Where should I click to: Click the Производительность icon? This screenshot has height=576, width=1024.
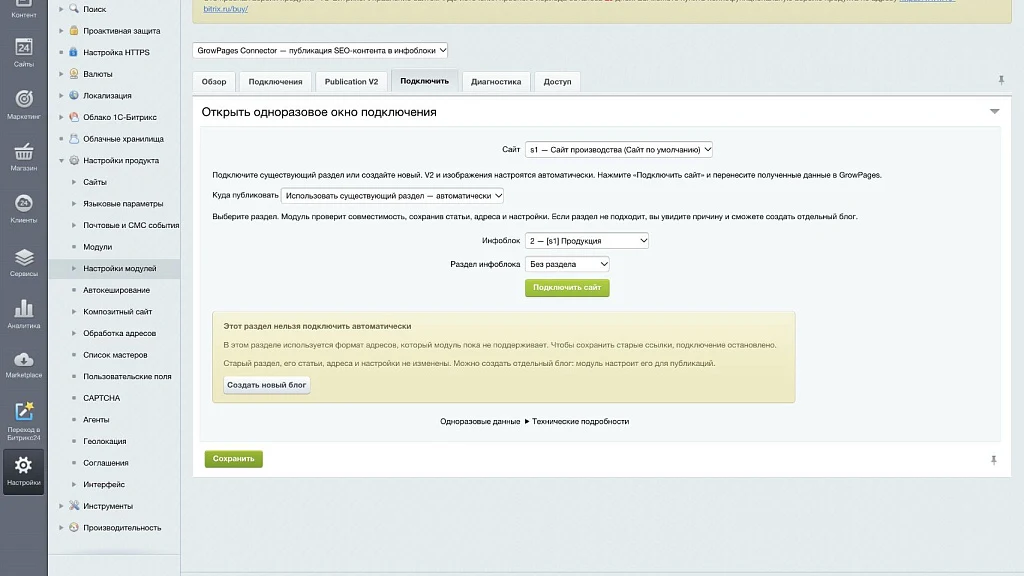pyautogui.click(x=74, y=527)
